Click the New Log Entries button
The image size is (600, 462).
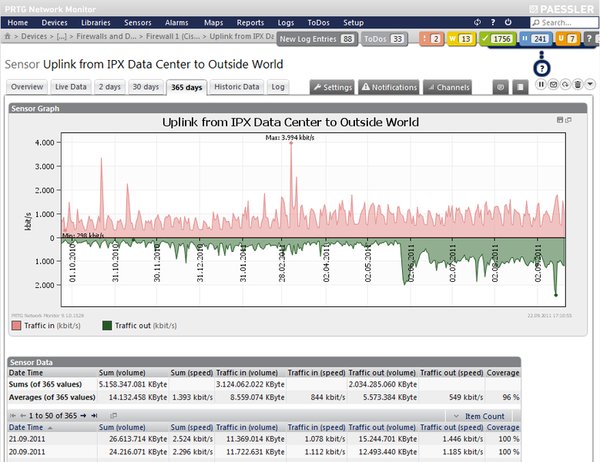click(x=316, y=38)
